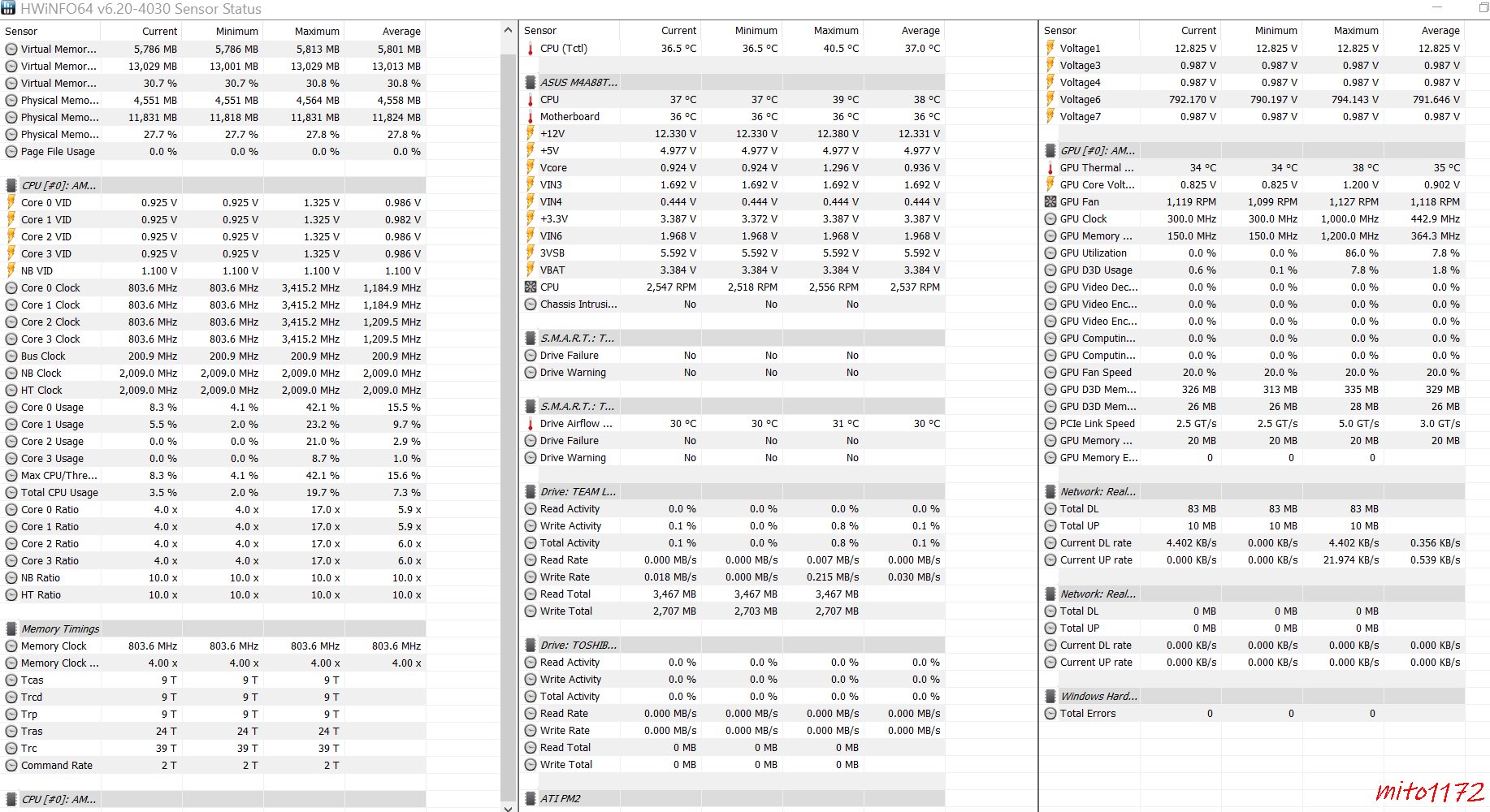Select the 3VSB voltage row
The width and height of the screenshot is (1490, 812).
(732, 253)
